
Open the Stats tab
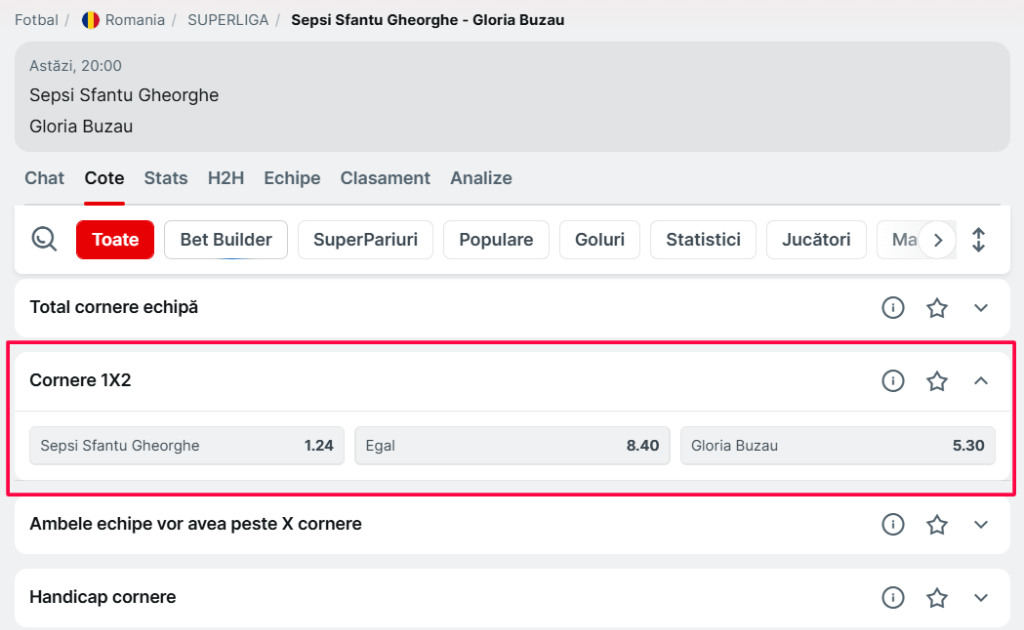(166, 178)
